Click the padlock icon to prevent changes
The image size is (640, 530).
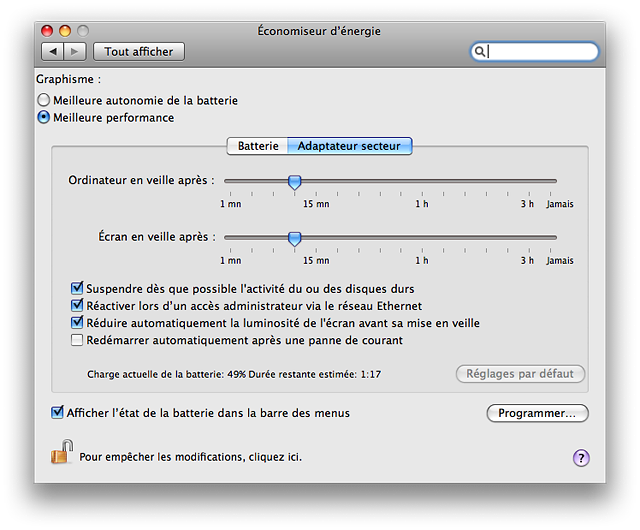point(62,452)
